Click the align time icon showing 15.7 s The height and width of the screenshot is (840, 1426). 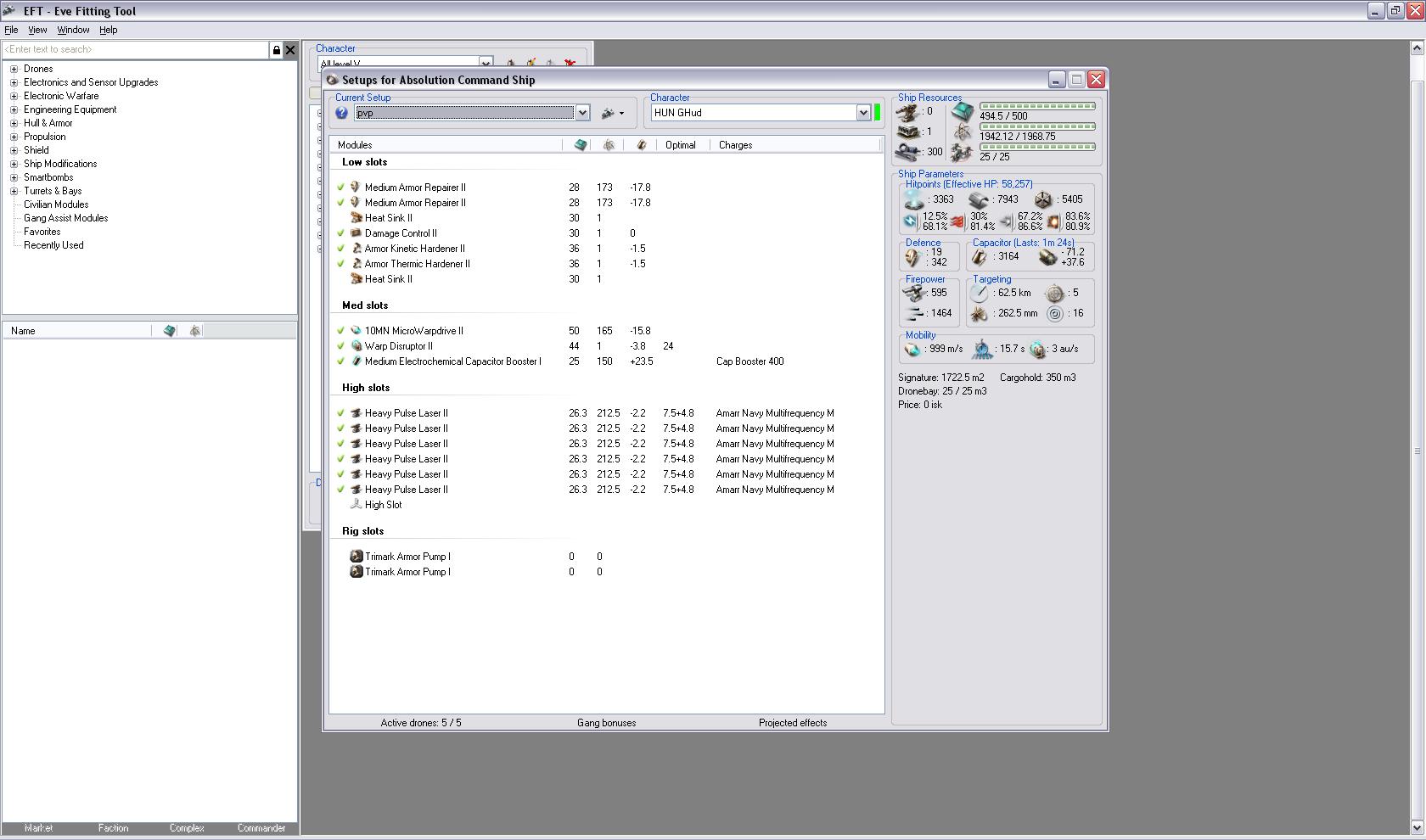[982, 349]
